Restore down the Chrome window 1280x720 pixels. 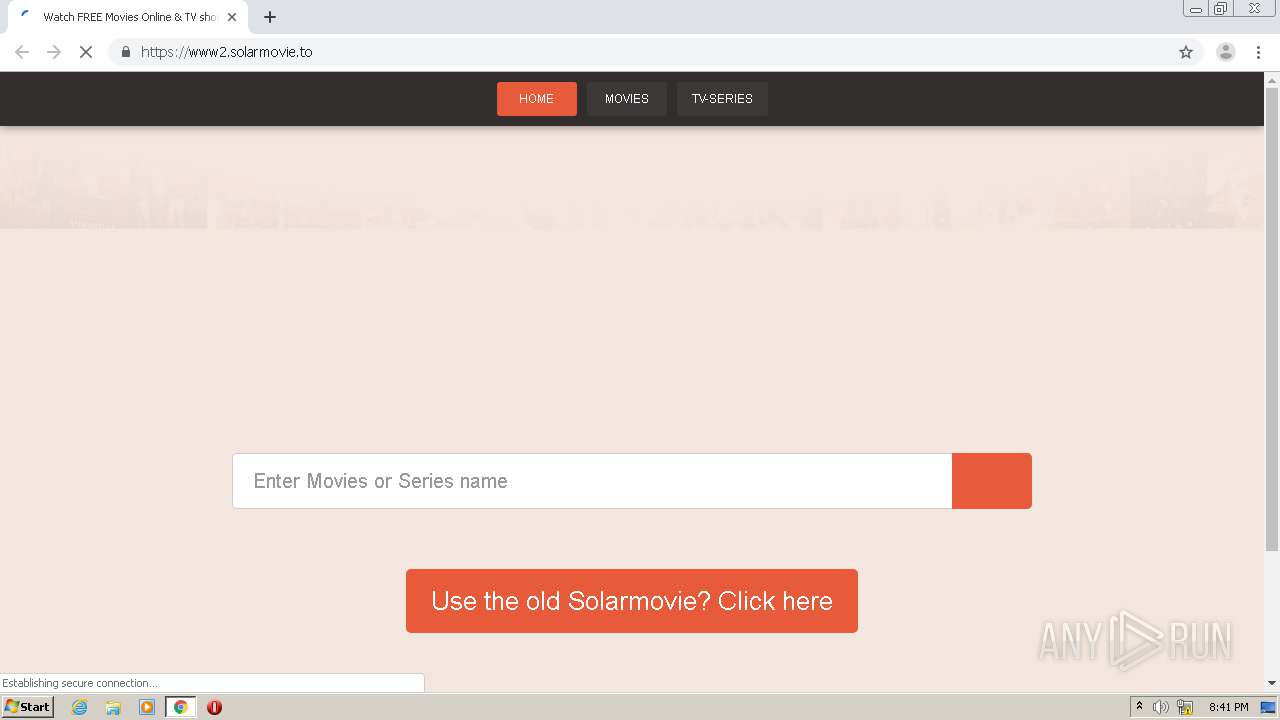1221,9
